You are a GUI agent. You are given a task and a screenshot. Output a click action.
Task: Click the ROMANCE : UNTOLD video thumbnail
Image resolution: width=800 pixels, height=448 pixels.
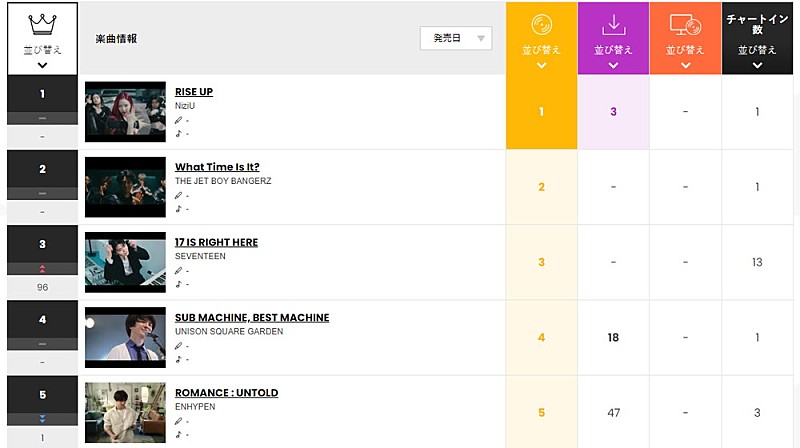coord(125,412)
